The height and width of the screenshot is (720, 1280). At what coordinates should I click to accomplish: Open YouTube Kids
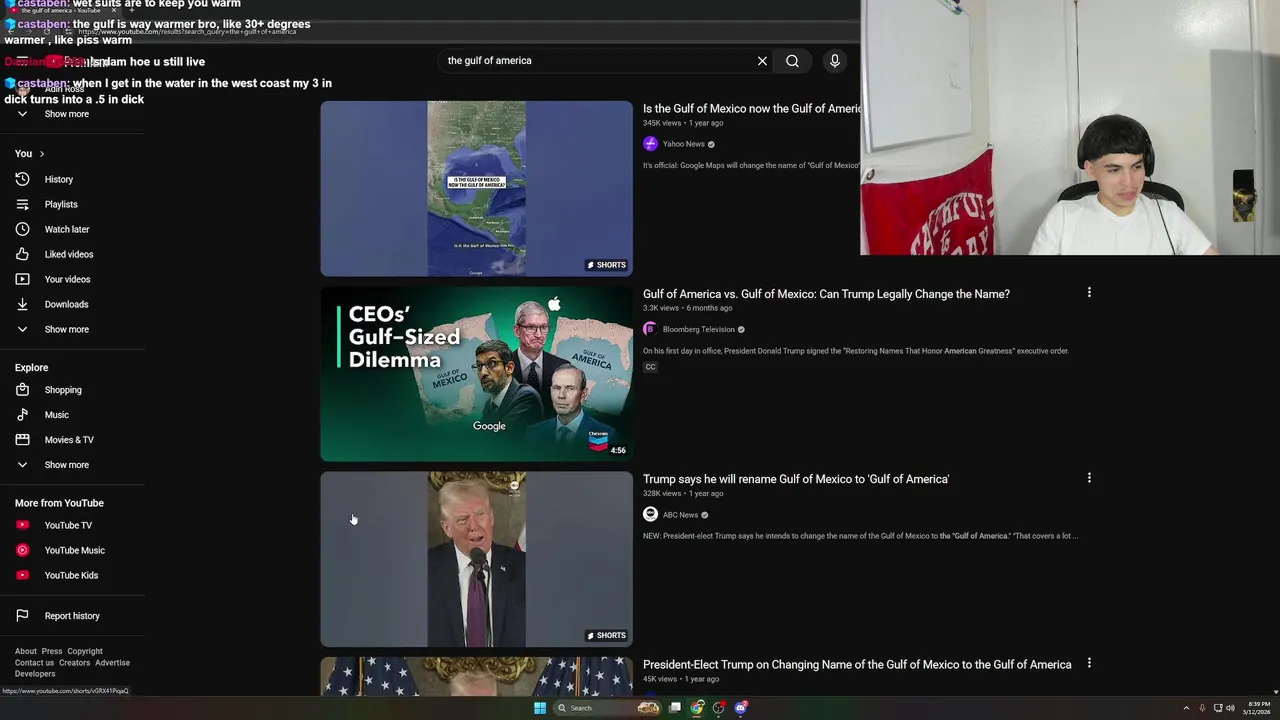(x=71, y=575)
